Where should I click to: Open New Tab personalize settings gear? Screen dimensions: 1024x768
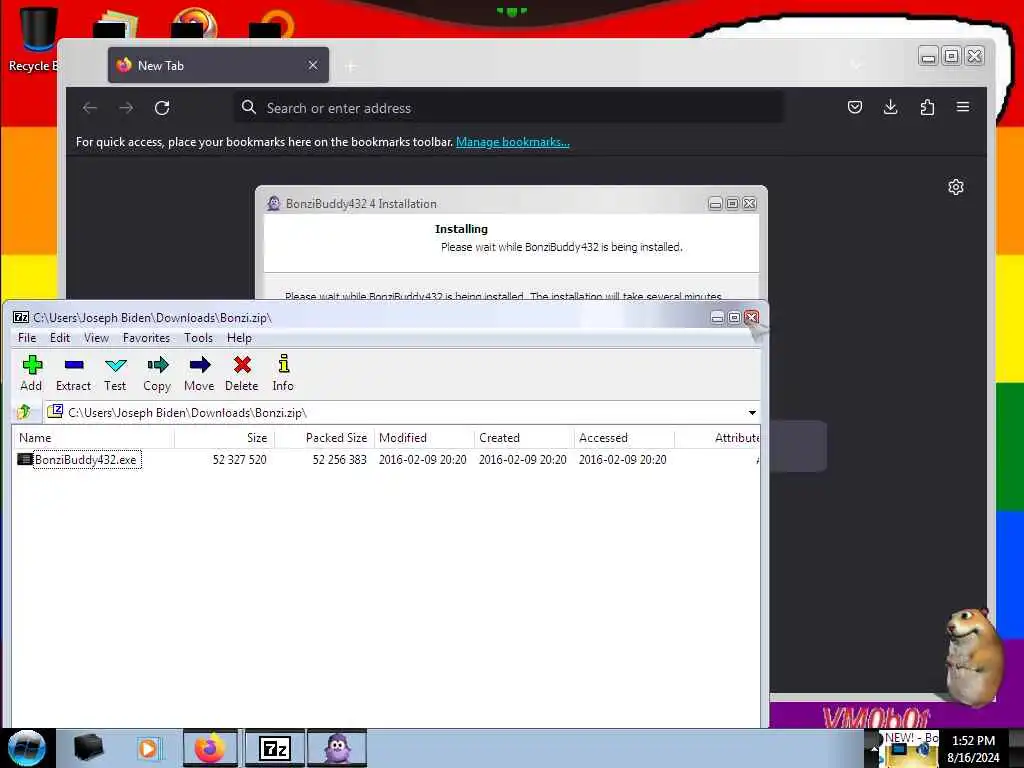pyautogui.click(x=955, y=187)
